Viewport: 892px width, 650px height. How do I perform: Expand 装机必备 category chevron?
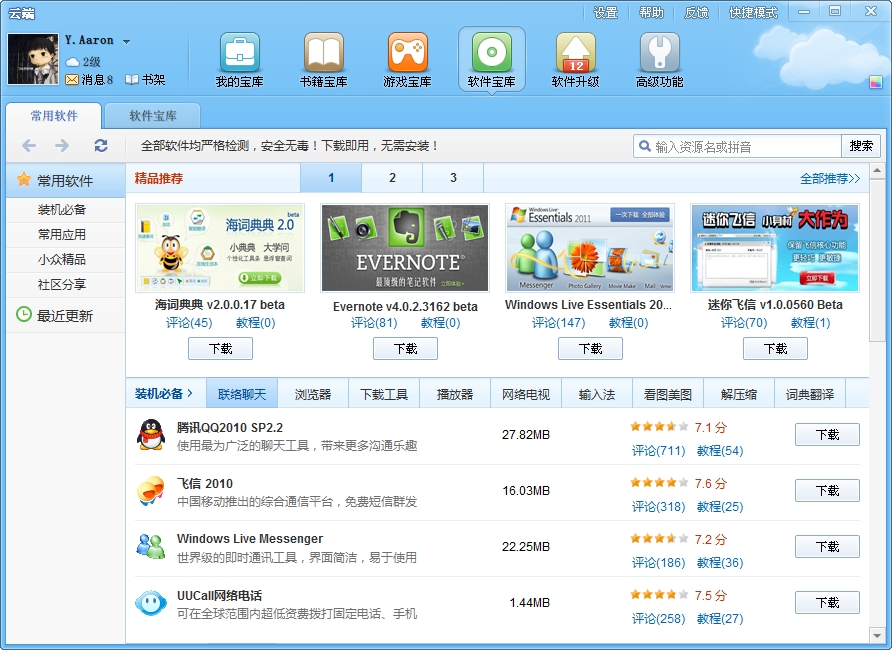tap(190, 393)
